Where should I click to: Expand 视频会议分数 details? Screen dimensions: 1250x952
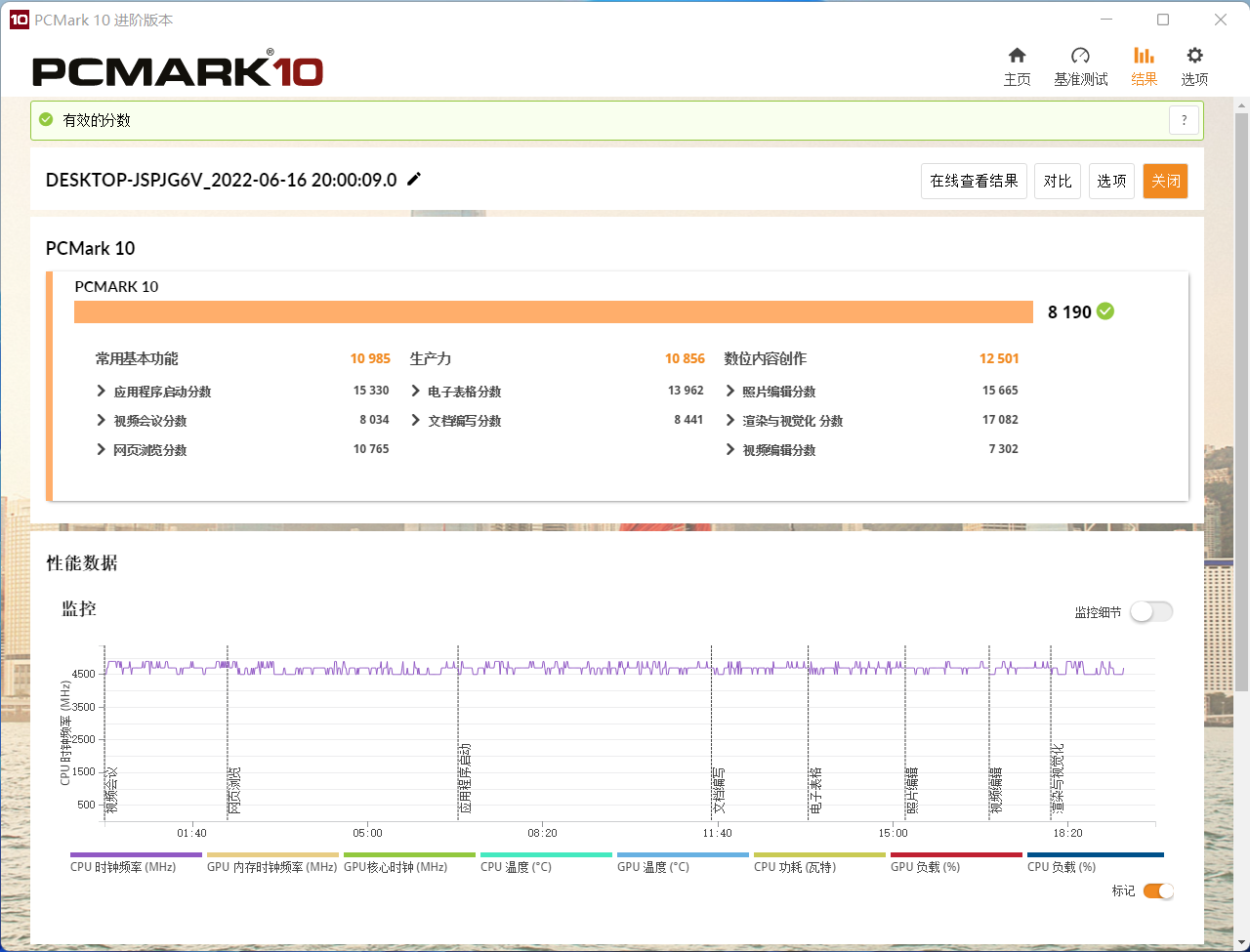click(x=101, y=420)
